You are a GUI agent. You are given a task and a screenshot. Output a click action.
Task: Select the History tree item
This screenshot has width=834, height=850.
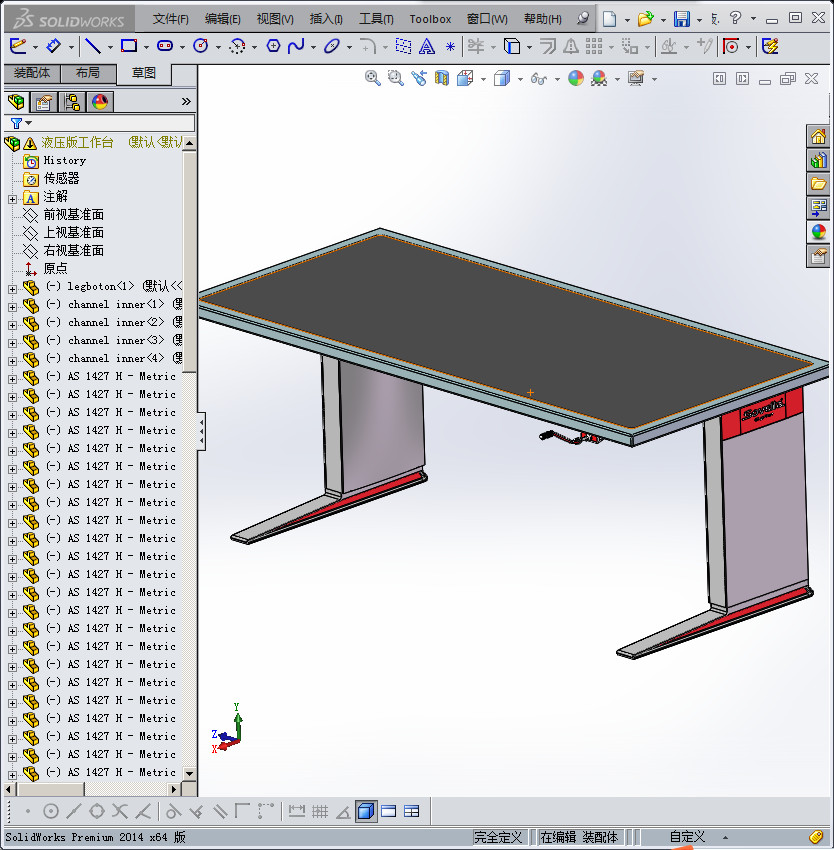click(65, 160)
